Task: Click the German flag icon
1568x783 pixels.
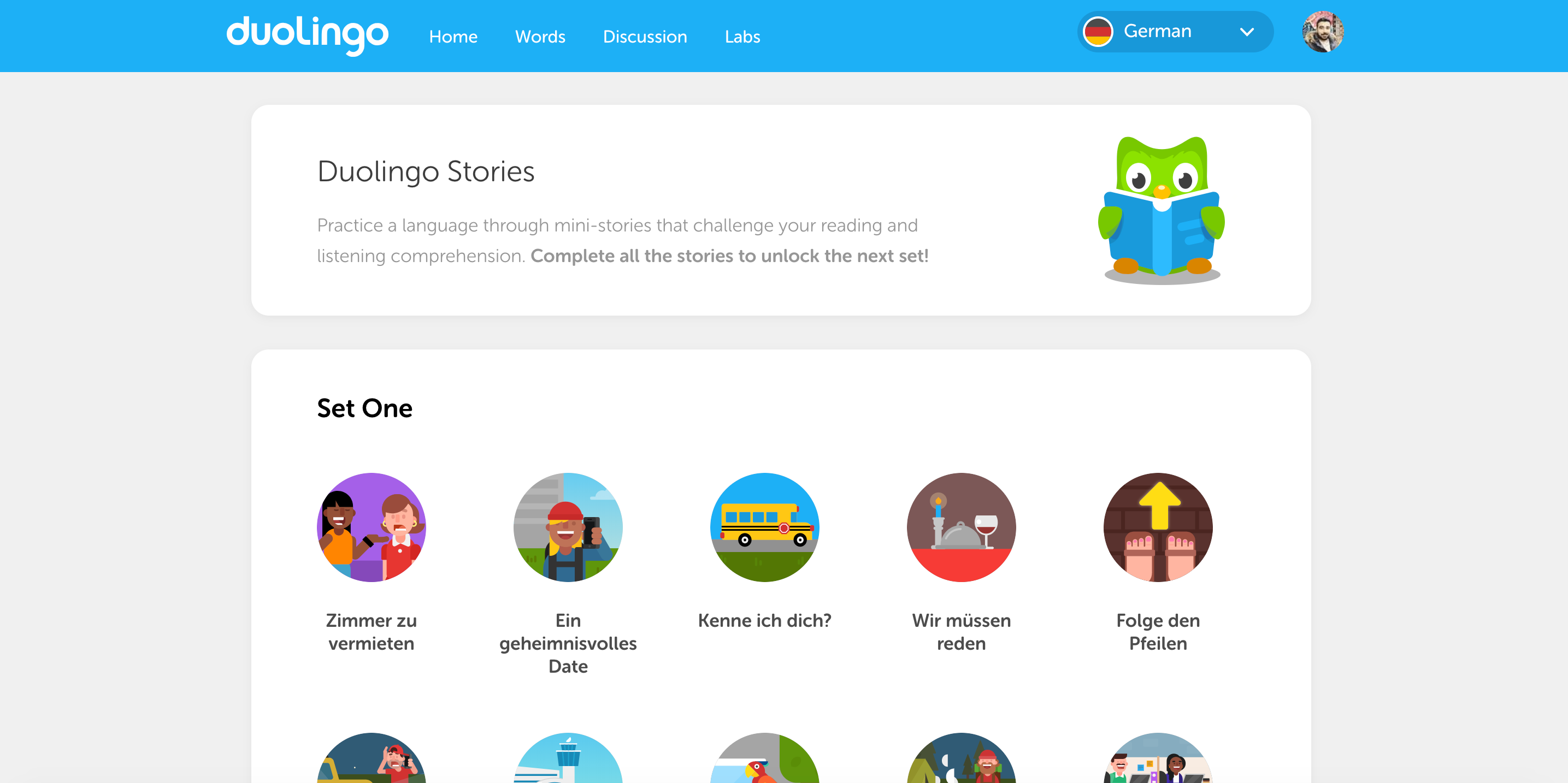Action: [x=1098, y=32]
